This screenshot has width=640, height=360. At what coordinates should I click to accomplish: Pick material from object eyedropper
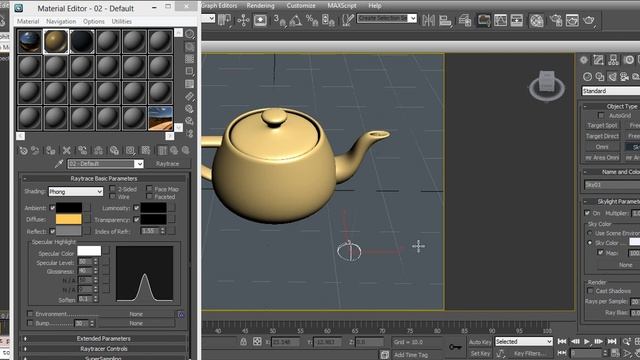tap(59, 164)
